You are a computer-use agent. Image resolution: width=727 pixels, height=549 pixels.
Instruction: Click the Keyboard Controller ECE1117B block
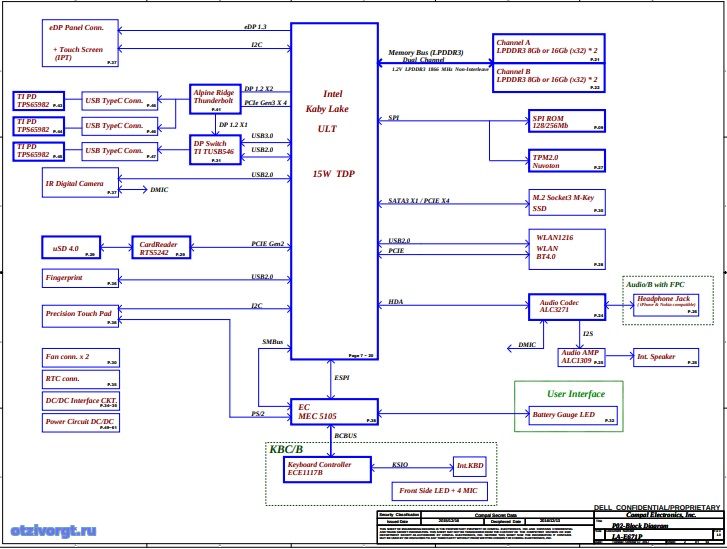pos(327,469)
